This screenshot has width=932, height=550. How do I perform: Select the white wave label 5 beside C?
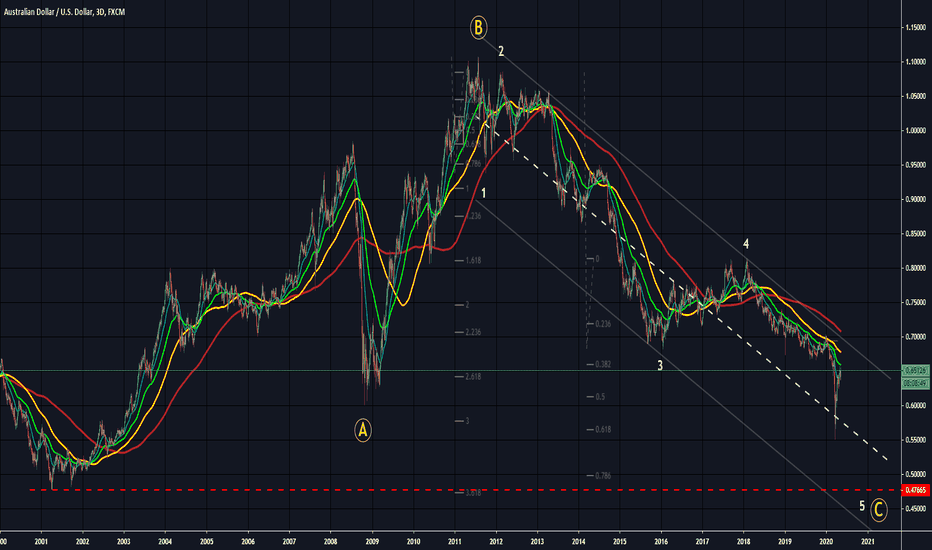point(862,506)
